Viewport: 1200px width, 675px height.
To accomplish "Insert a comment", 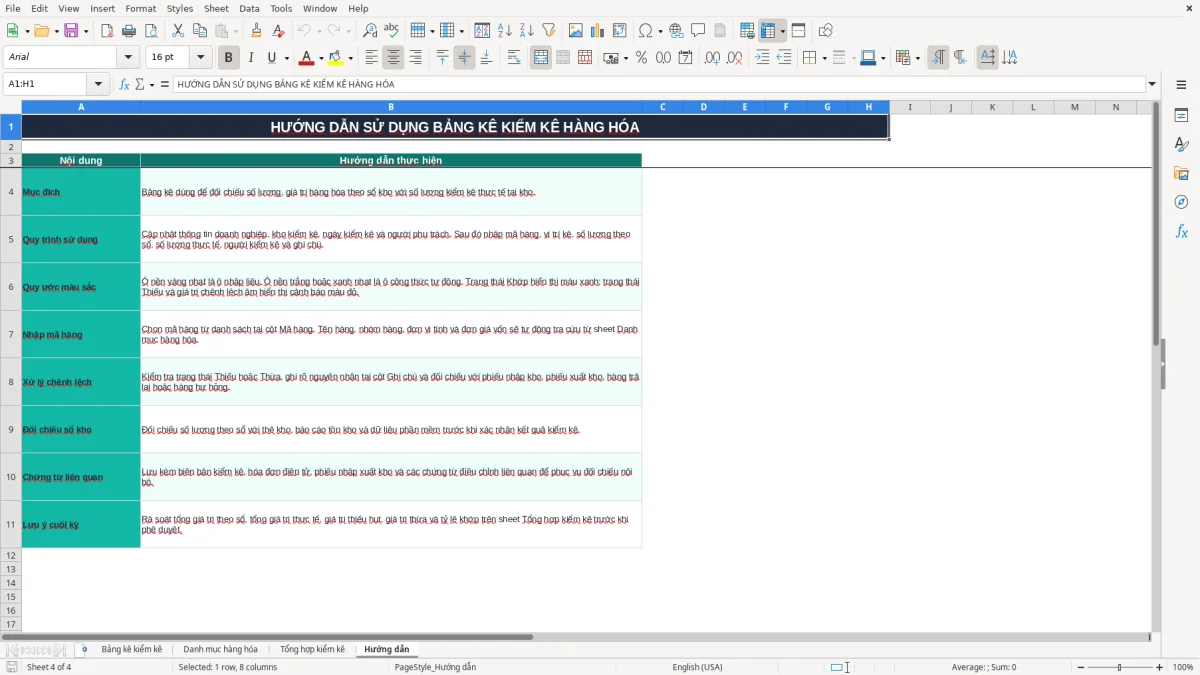I will click(698, 31).
